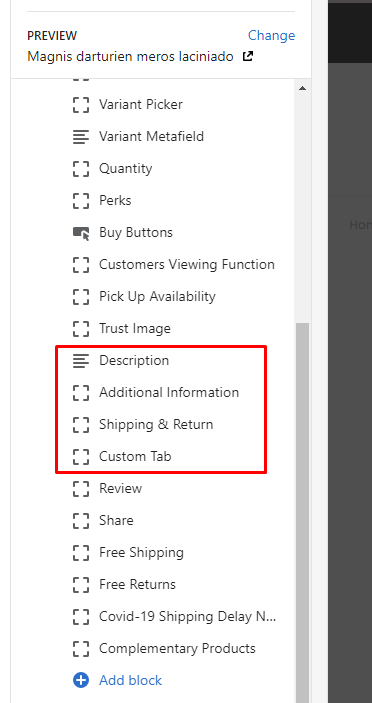Click the Custom Tab block icon
Image resolution: width=372 pixels, height=703 pixels.
[81, 456]
